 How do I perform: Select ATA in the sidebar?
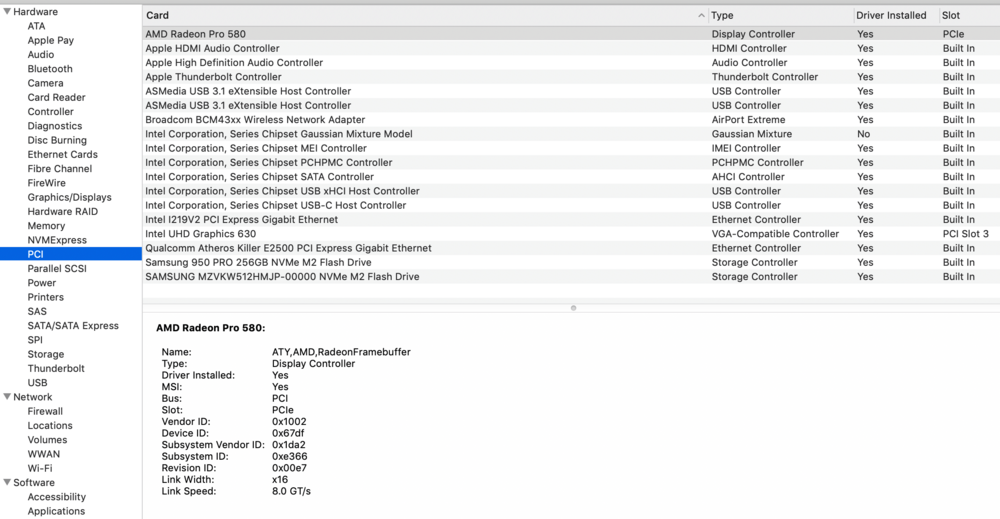tap(36, 26)
